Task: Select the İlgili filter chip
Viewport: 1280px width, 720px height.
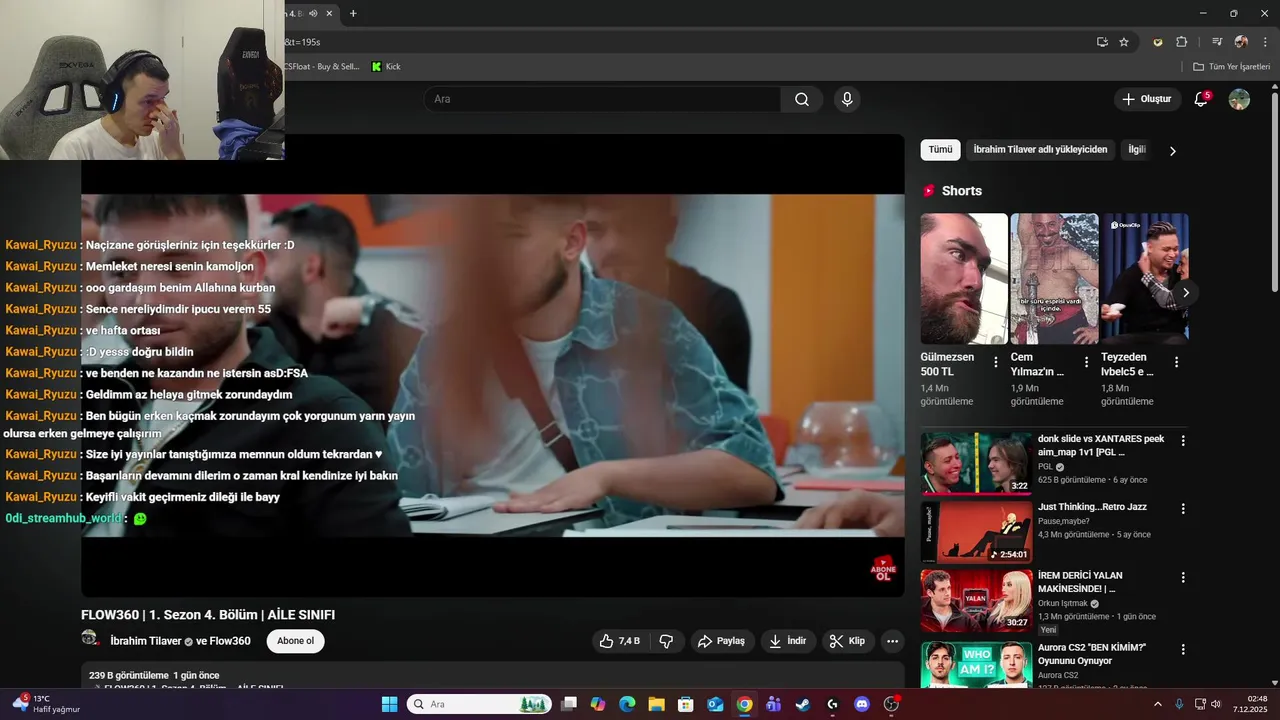Action: [1137, 150]
